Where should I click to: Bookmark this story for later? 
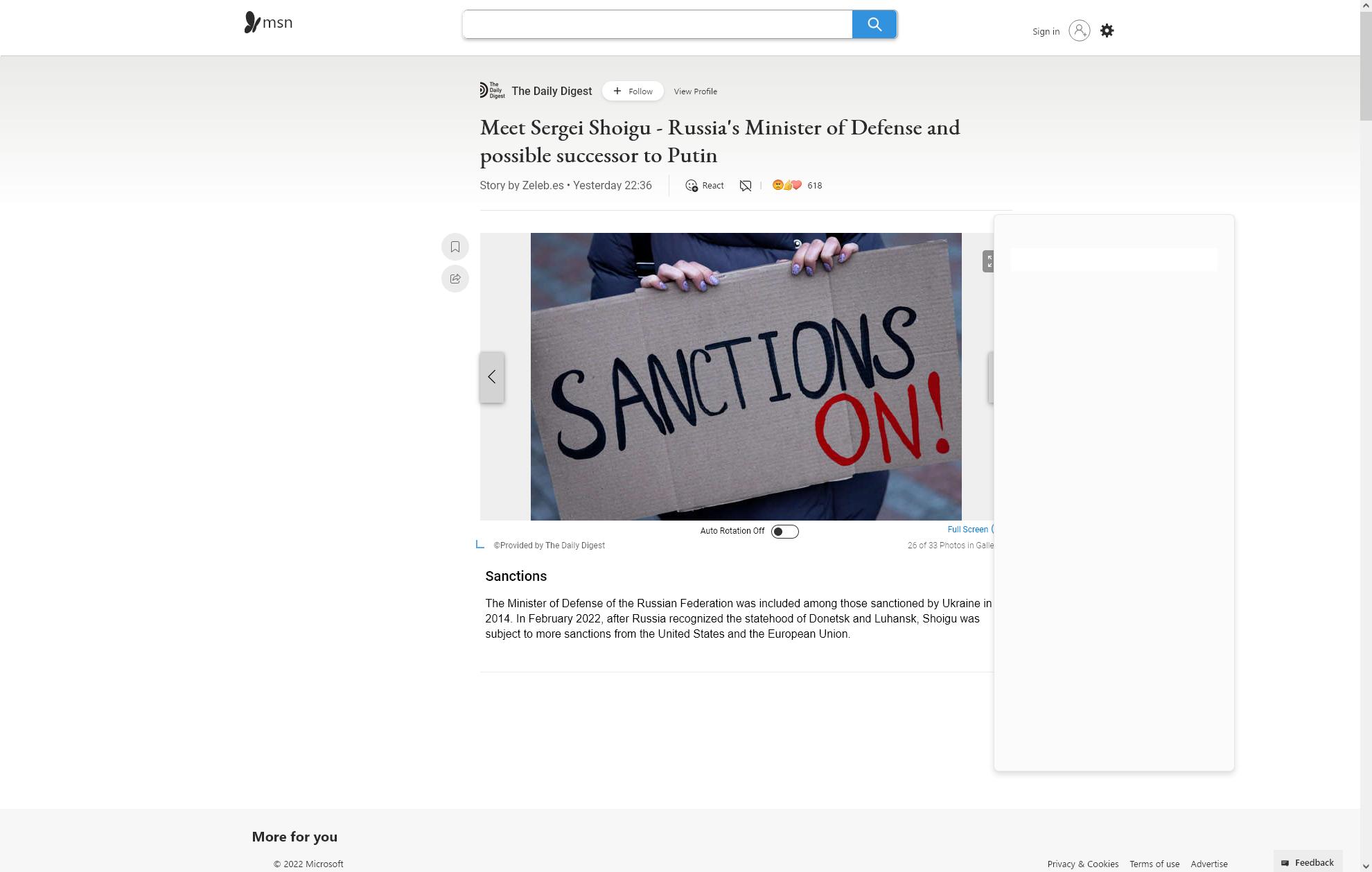click(455, 247)
